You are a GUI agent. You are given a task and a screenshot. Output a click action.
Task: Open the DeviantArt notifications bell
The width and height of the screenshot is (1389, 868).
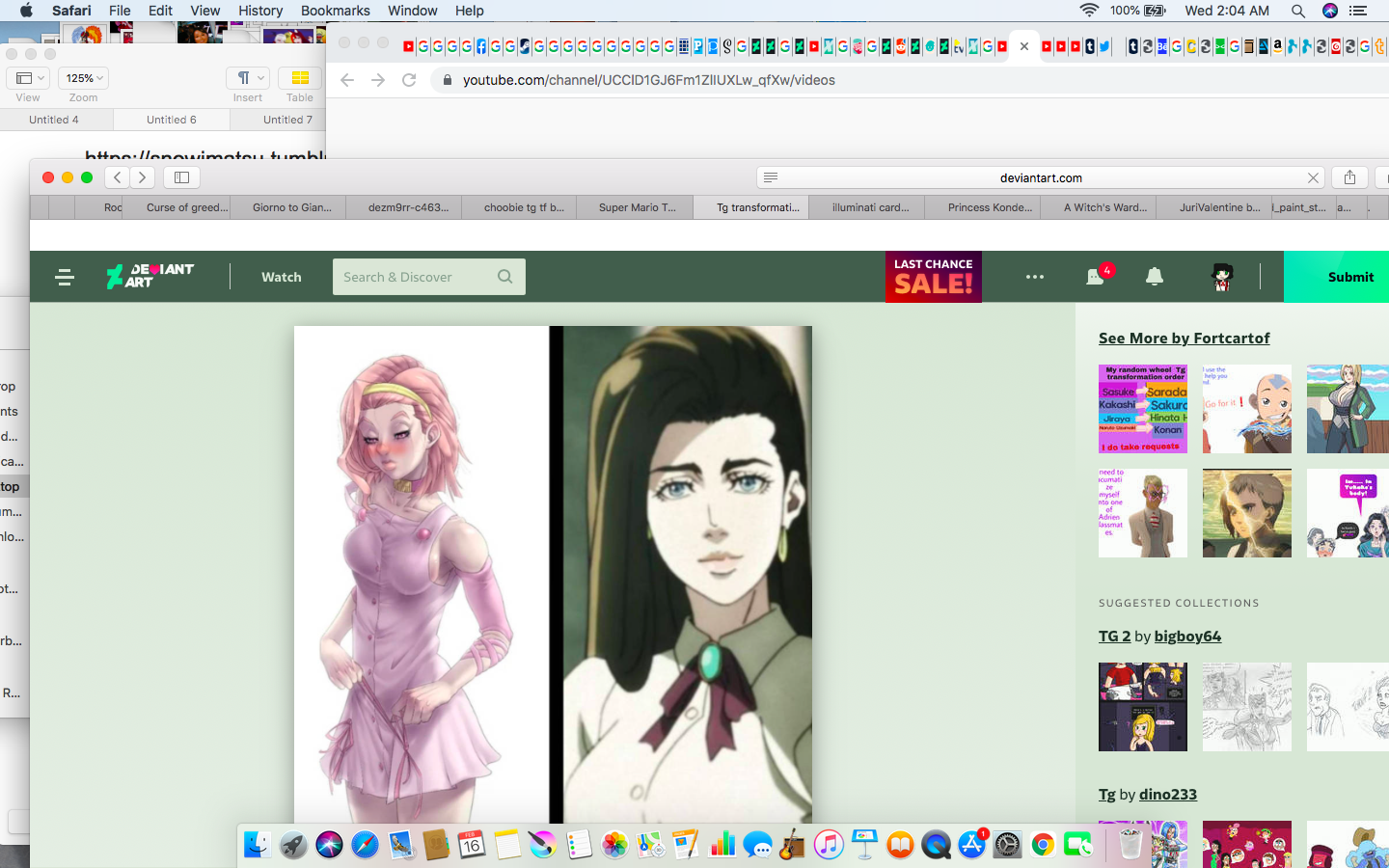1154,277
